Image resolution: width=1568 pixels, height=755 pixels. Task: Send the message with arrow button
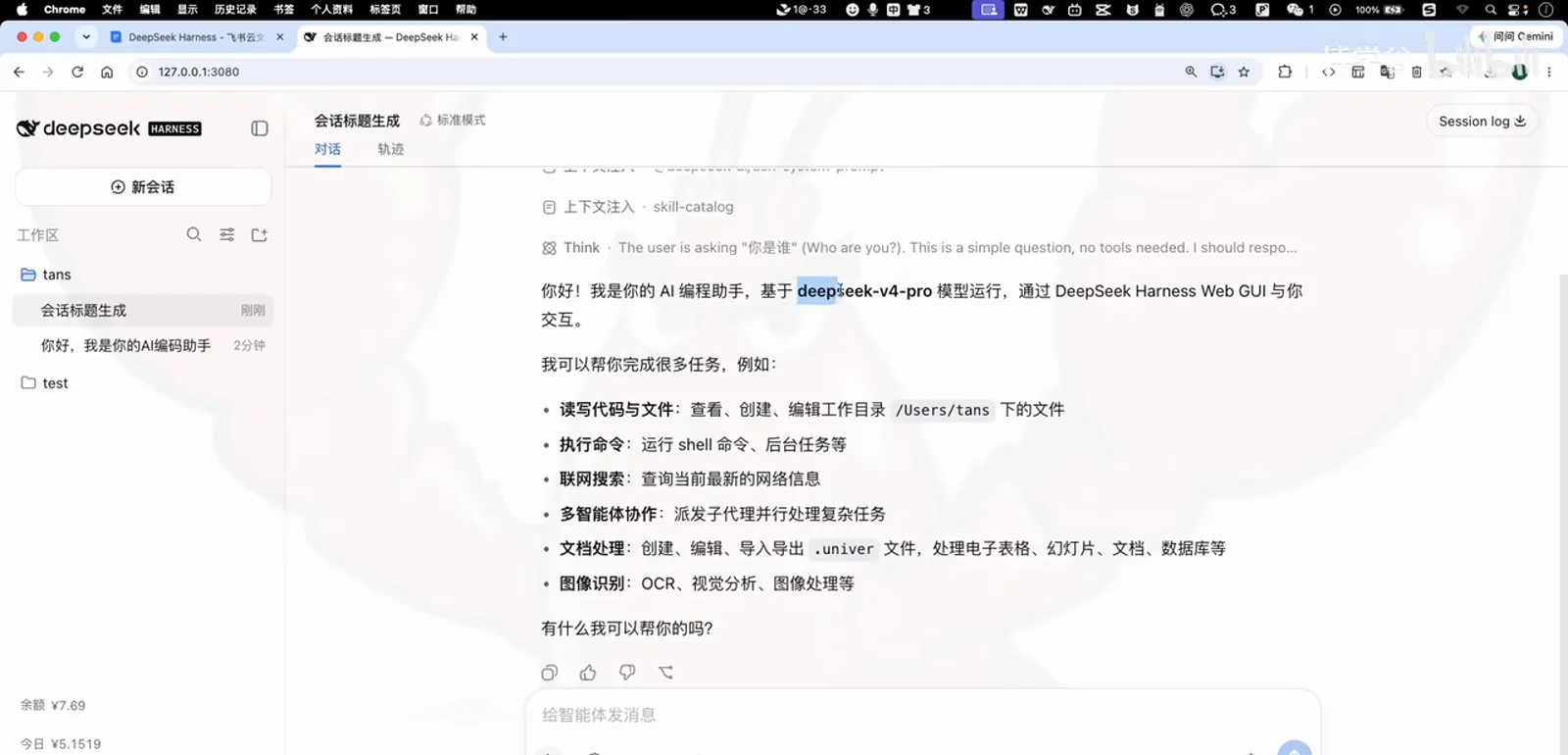1295,747
